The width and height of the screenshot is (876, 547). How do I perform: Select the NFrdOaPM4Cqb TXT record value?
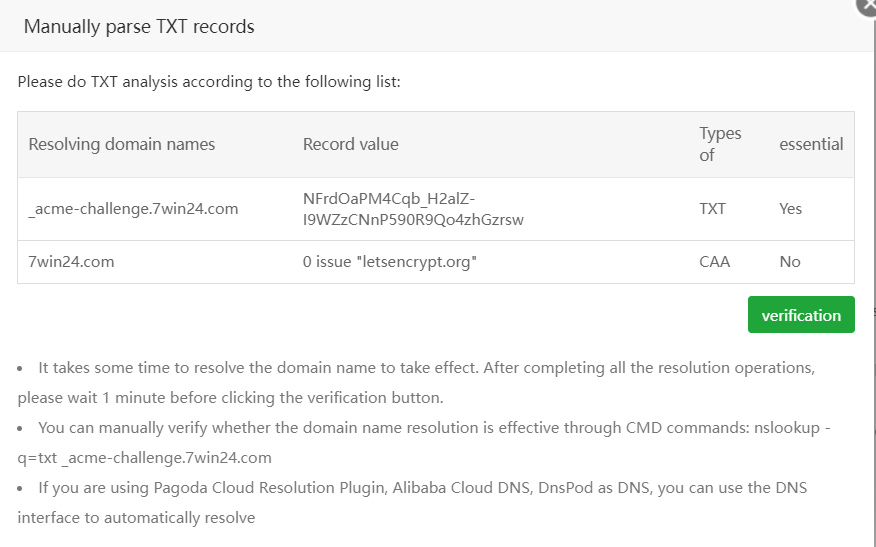coord(413,208)
